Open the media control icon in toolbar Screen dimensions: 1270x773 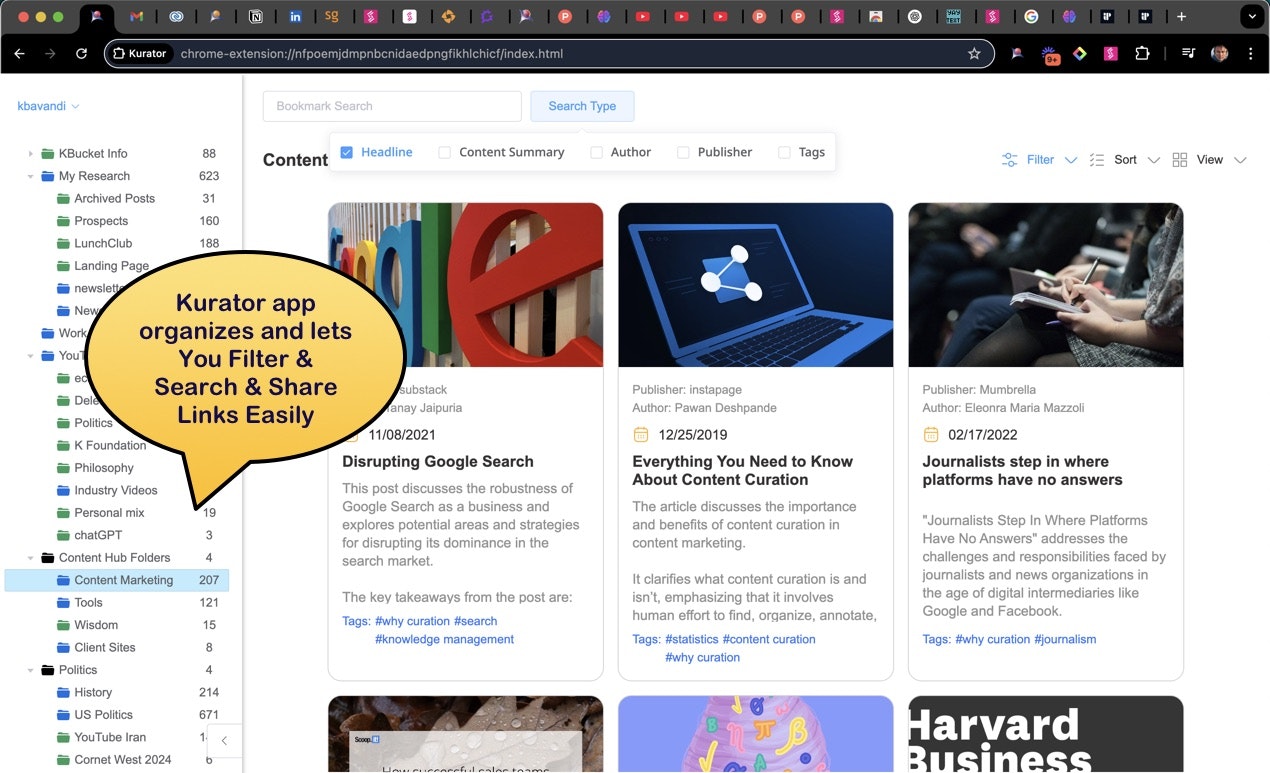pos(1188,54)
